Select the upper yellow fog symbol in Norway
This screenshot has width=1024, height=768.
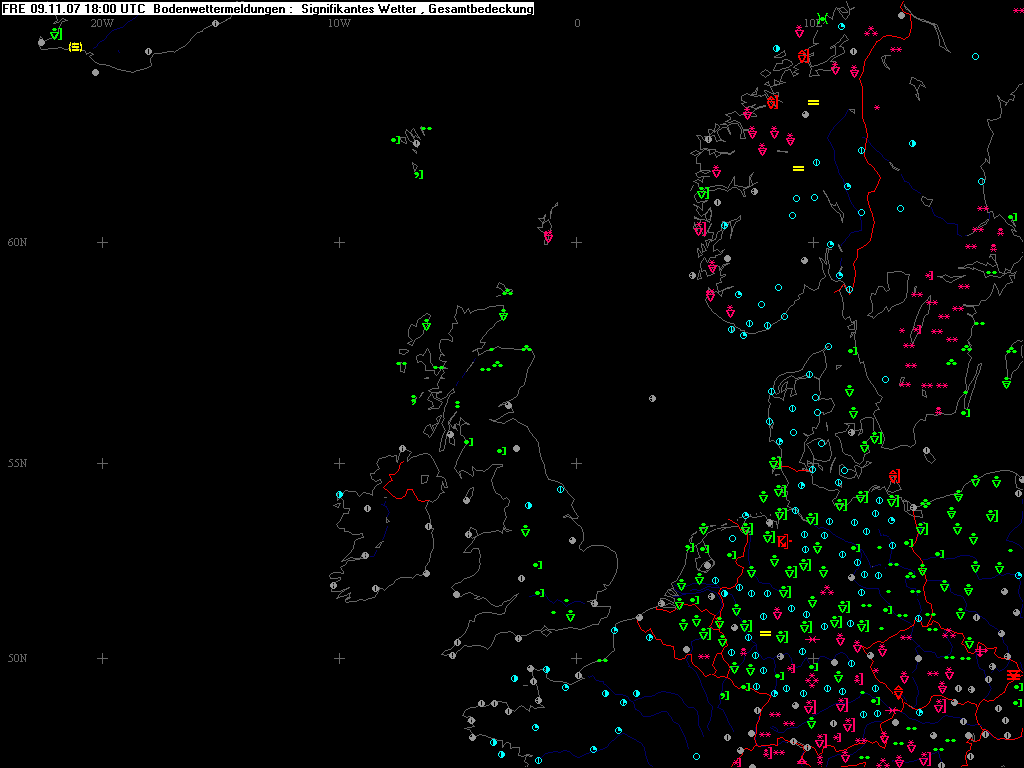813,102
